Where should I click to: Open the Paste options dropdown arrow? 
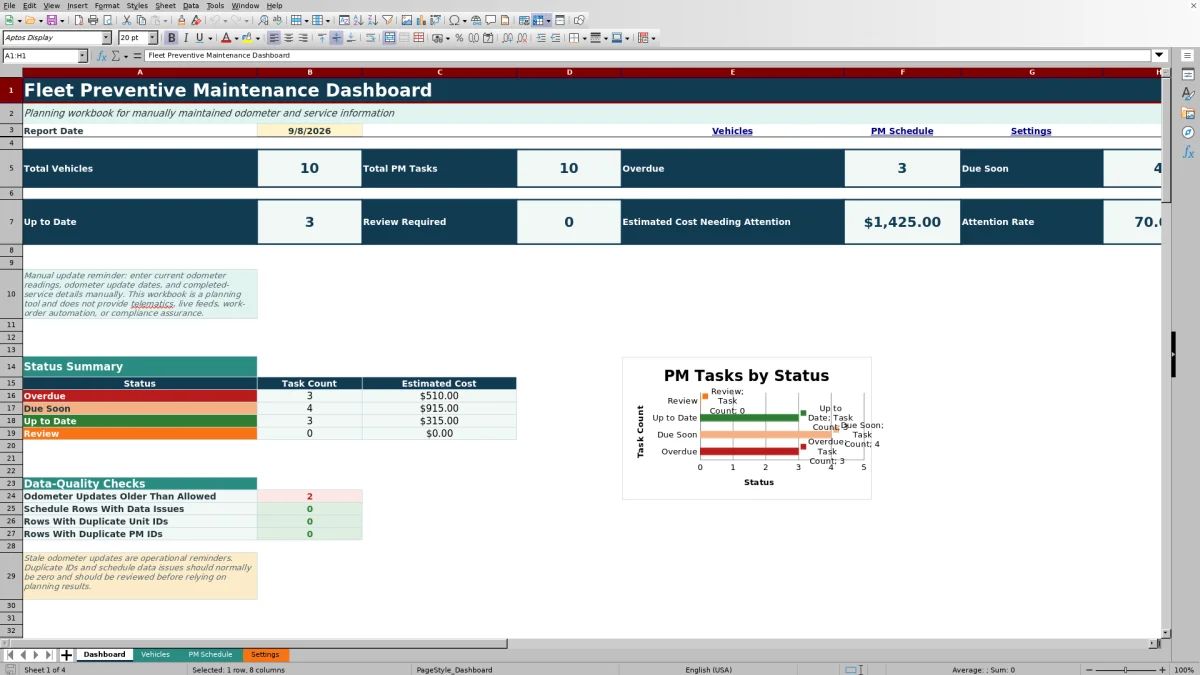[166, 20]
